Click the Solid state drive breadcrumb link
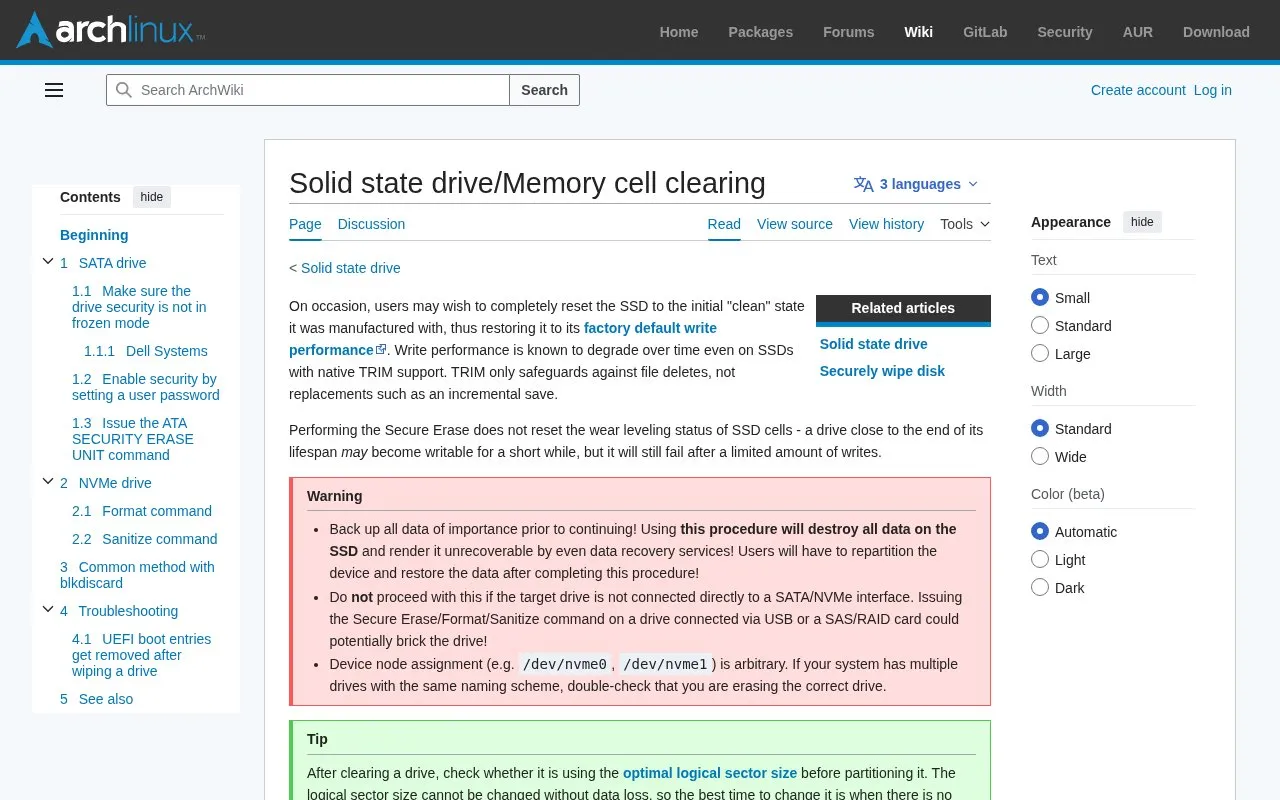This screenshot has height=800, width=1280. [x=350, y=268]
